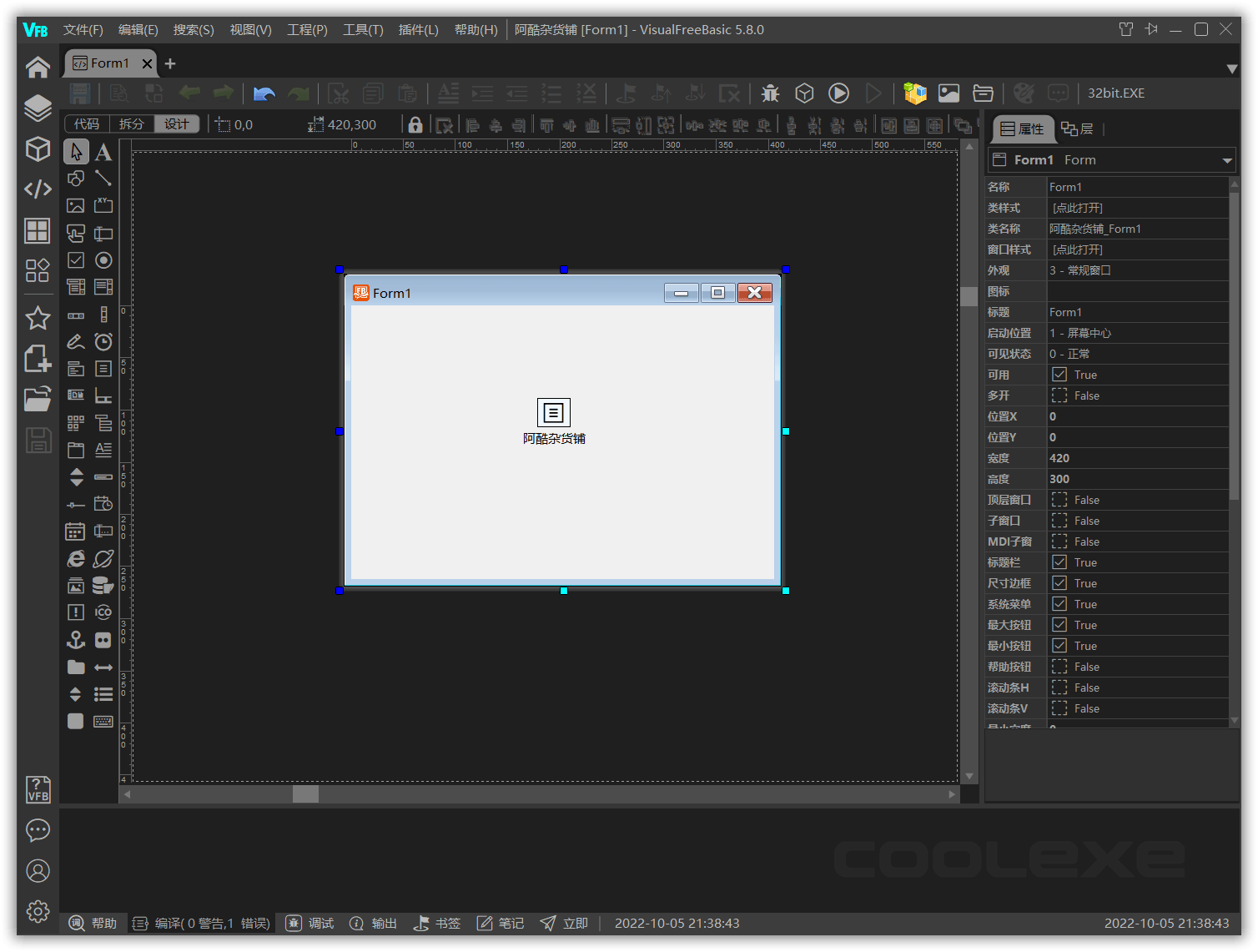Select the anchor control tool
1258x952 pixels.
click(x=75, y=639)
